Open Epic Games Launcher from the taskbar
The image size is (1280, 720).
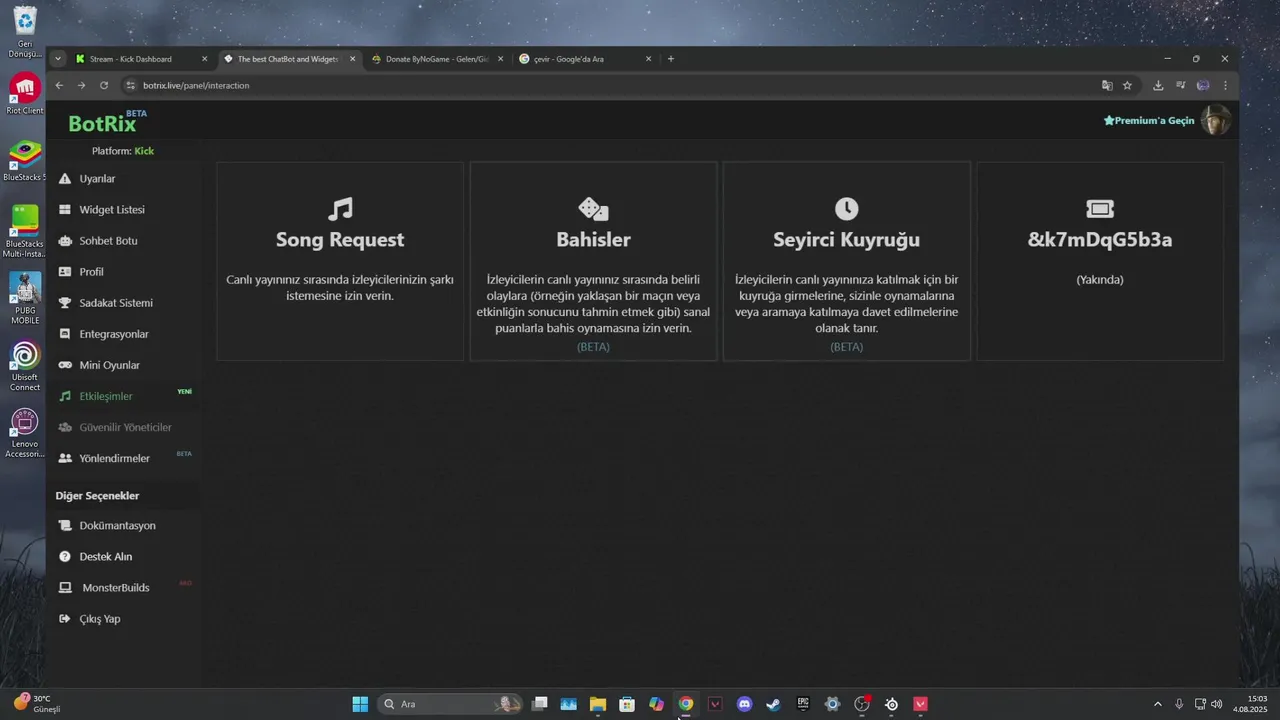[803, 704]
